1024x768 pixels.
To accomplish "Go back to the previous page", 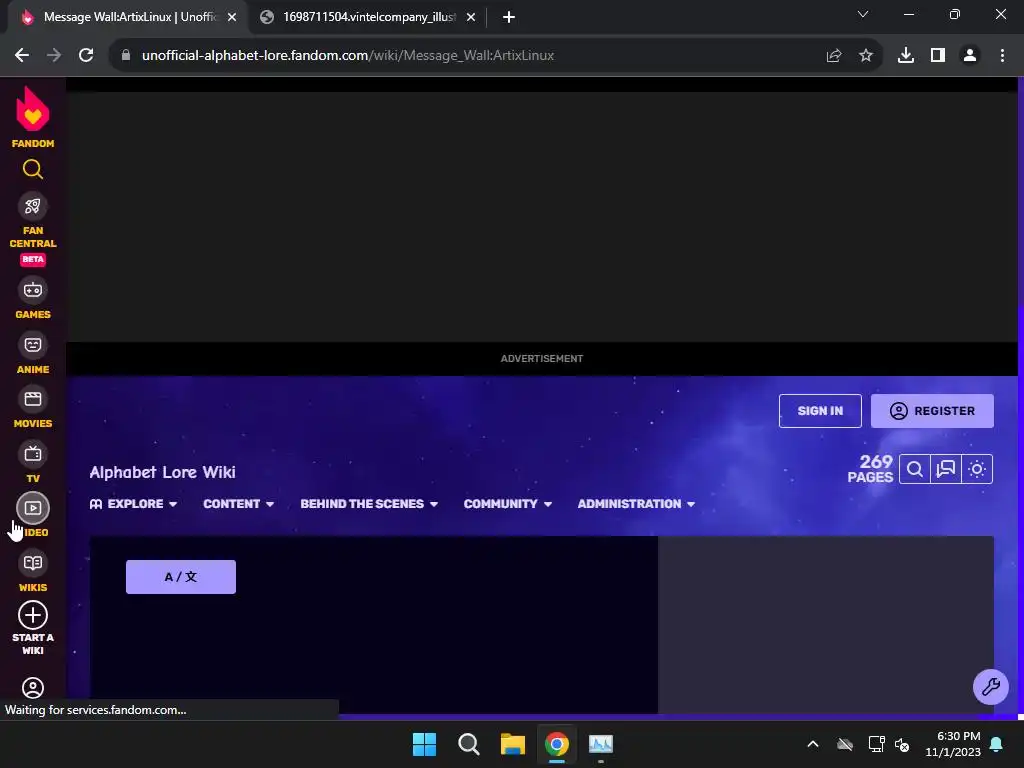I will click(x=22, y=56).
